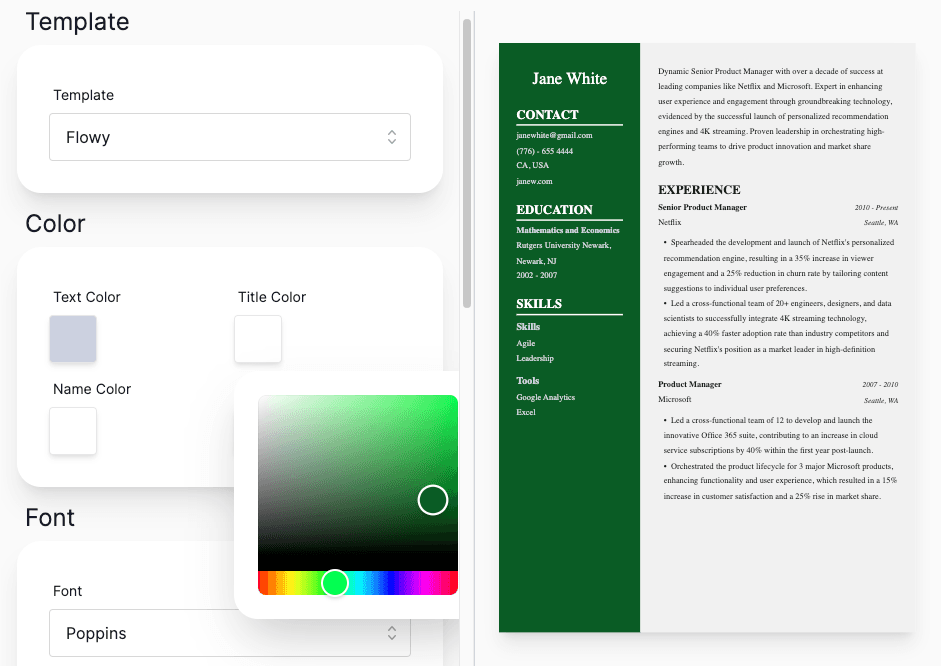The width and height of the screenshot is (941, 666).
Task: Click the EXPERIENCE section heading
Action: 700,189
